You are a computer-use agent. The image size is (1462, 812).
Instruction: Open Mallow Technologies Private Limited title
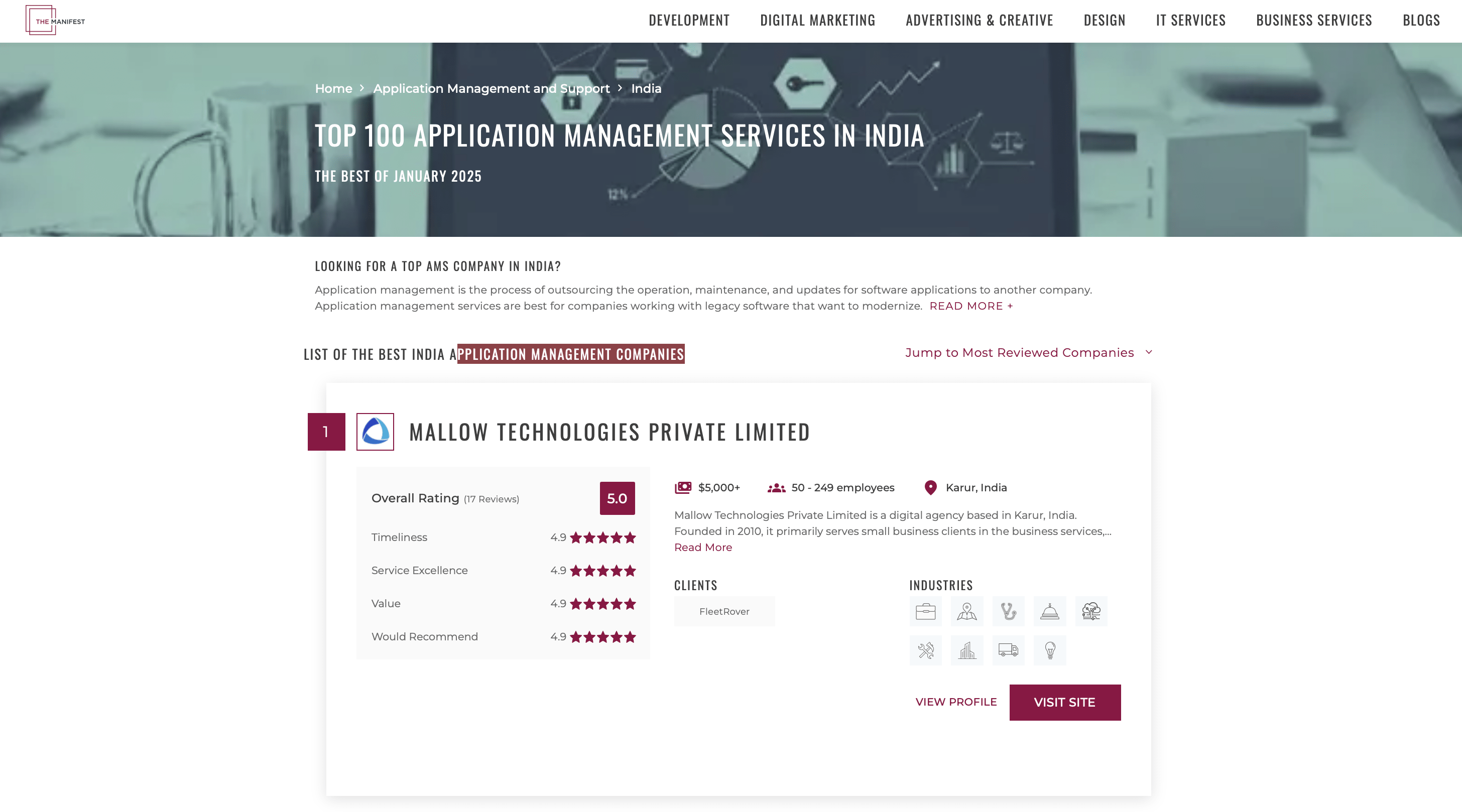[610, 432]
